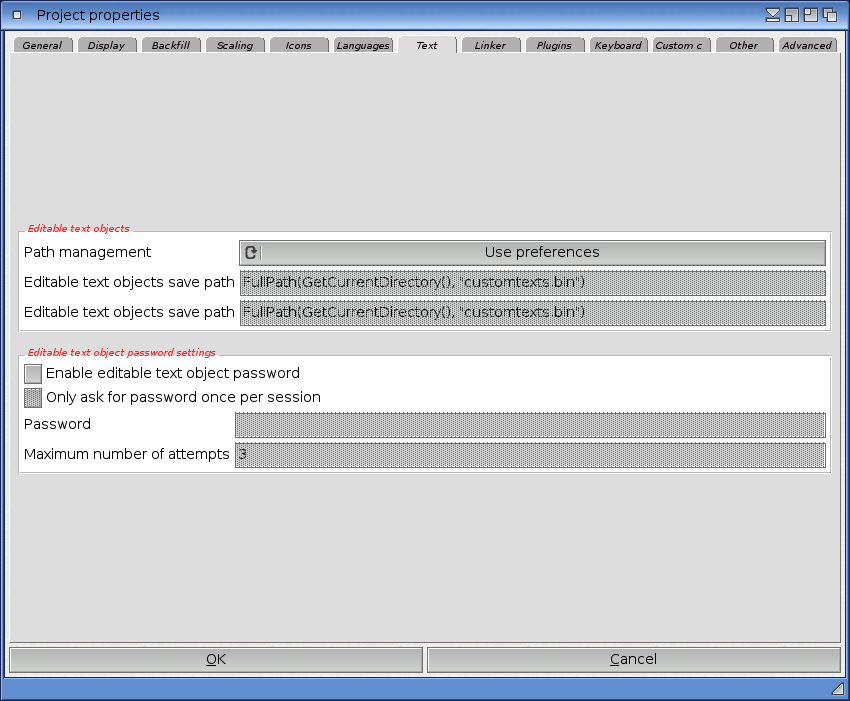Select the Linker tab
Image resolution: width=850 pixels, height=701 pixels.
[x=490, y=46]
